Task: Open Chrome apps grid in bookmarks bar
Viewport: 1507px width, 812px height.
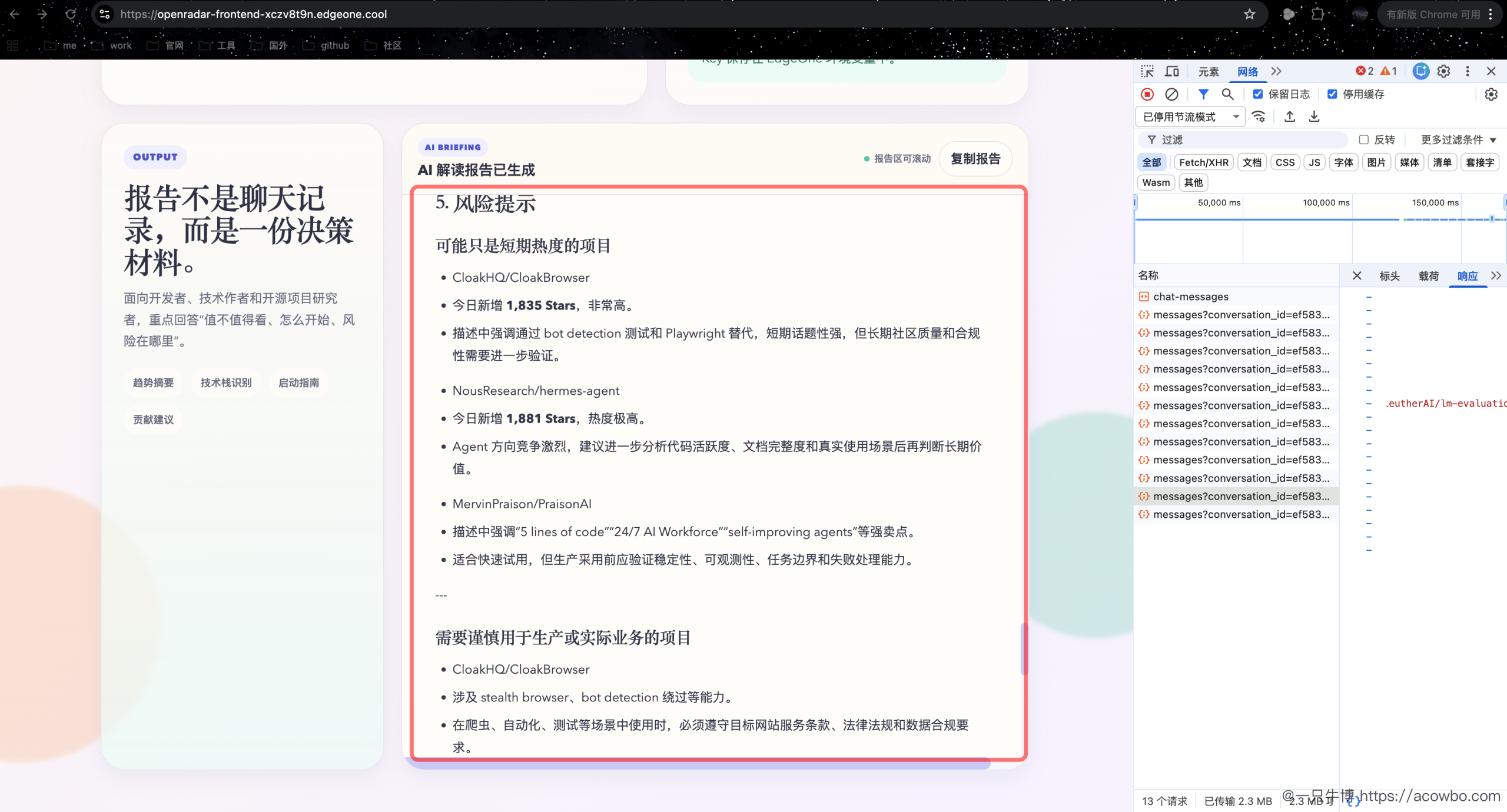Action: [13, 45]
